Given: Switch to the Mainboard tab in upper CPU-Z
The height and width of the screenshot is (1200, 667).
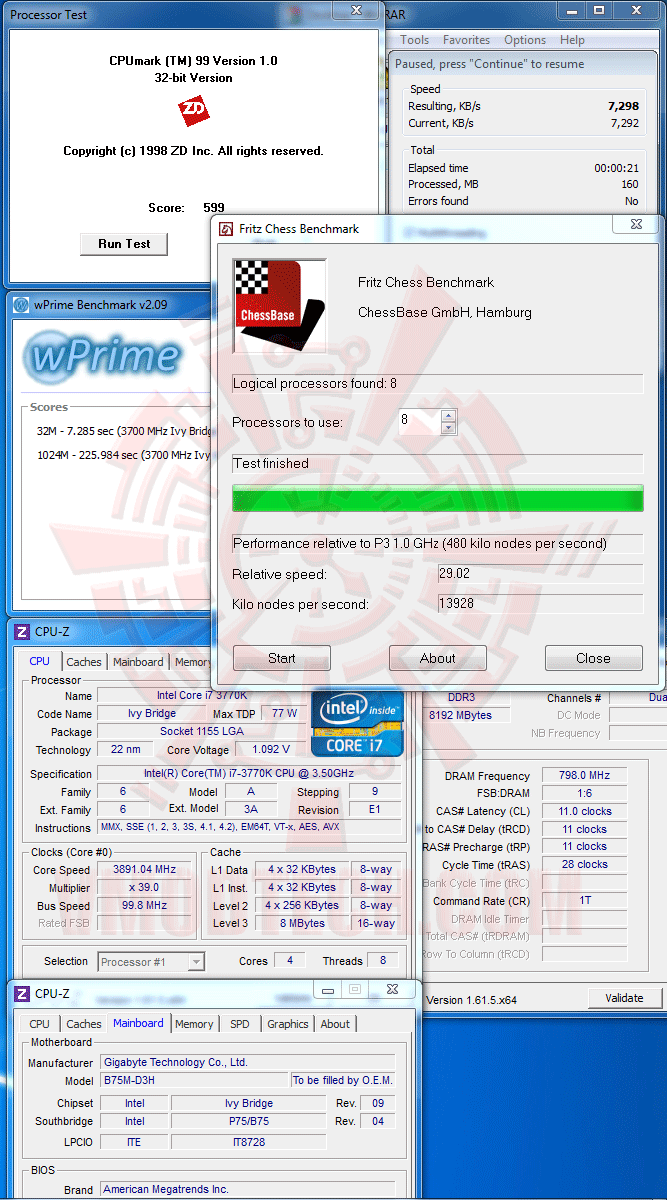Looking at the screenshot, I should point(138,662).
